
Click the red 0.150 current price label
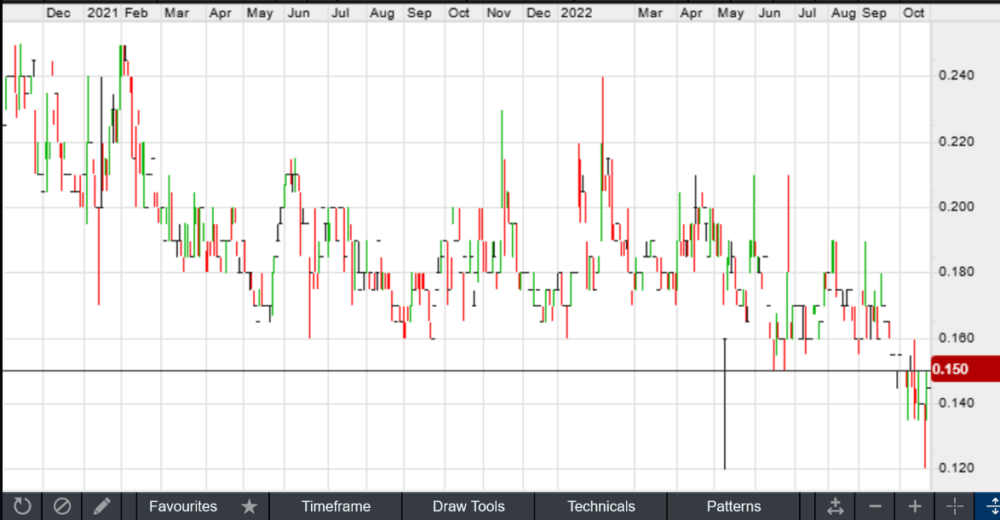click(x=966, y=369)
